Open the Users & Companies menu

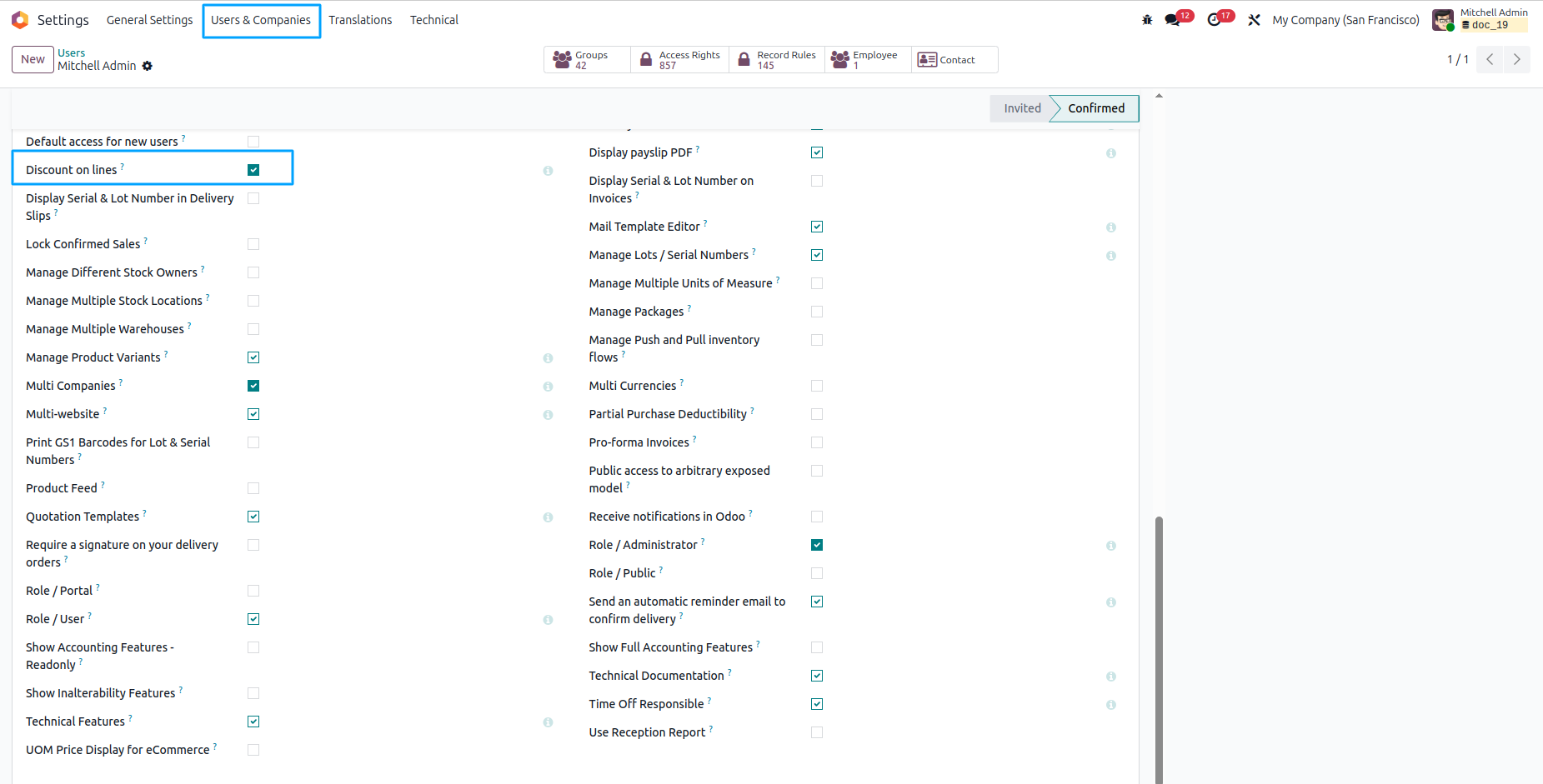(261, 20)
